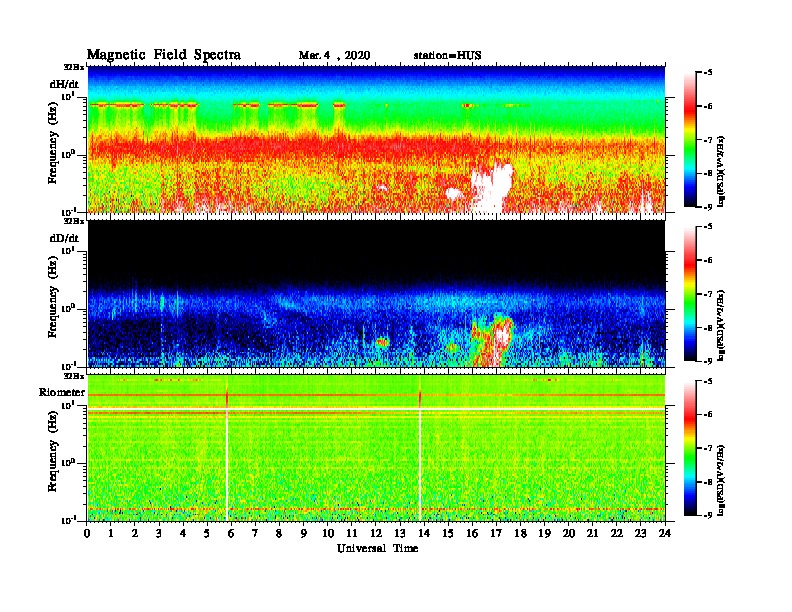
Task: Click the "32Hz" label atop Riometer panel
Action: pyautogui.click(x=74, y=376)
